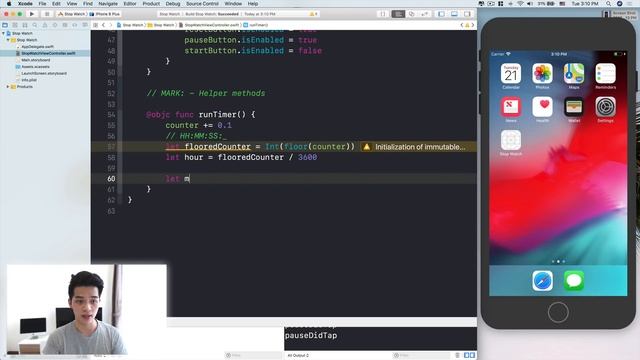Image resolution: width=640 pixels, height=360 pixels.
Task: Collapse the Stop Watch group folder
Action: pyautogui.click(x=8, y=40)
